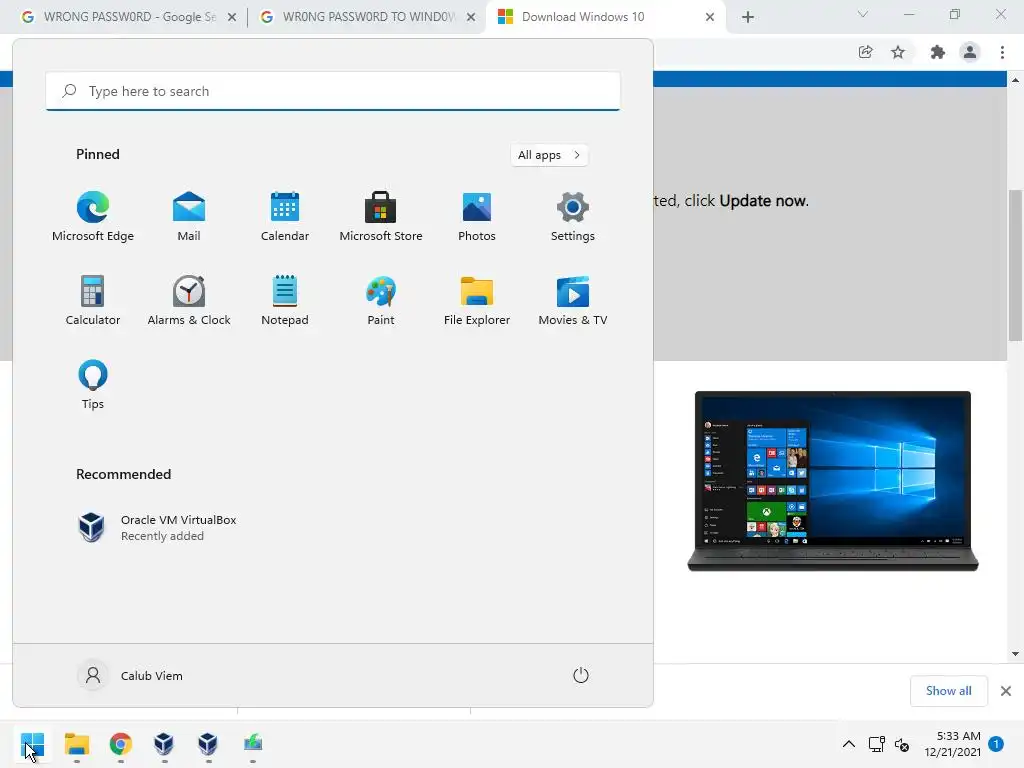Show hidden system tray icons
1024x768 pixels.
pos(848,744)
